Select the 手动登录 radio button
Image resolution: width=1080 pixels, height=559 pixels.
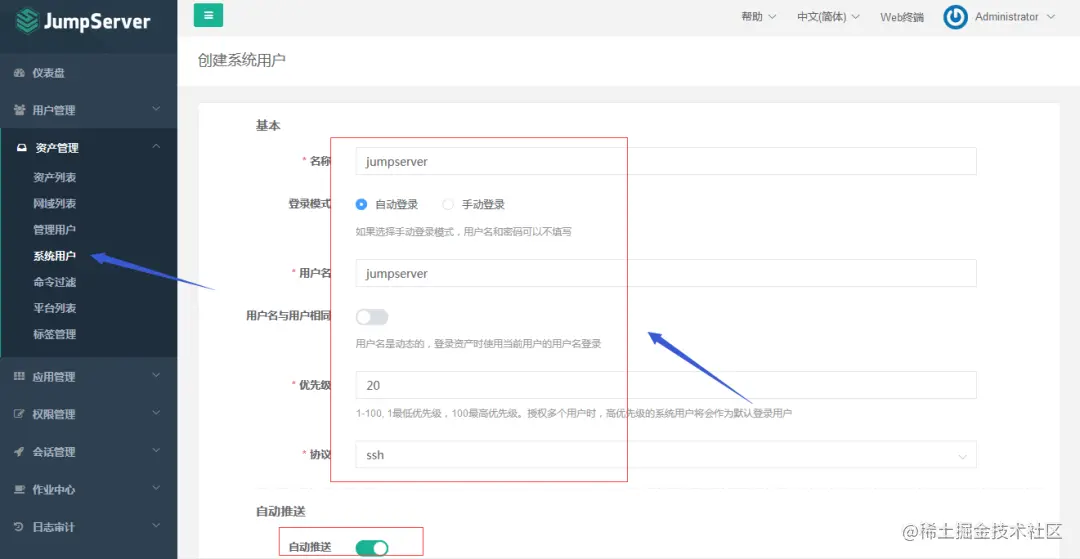[x=448, y=204]
